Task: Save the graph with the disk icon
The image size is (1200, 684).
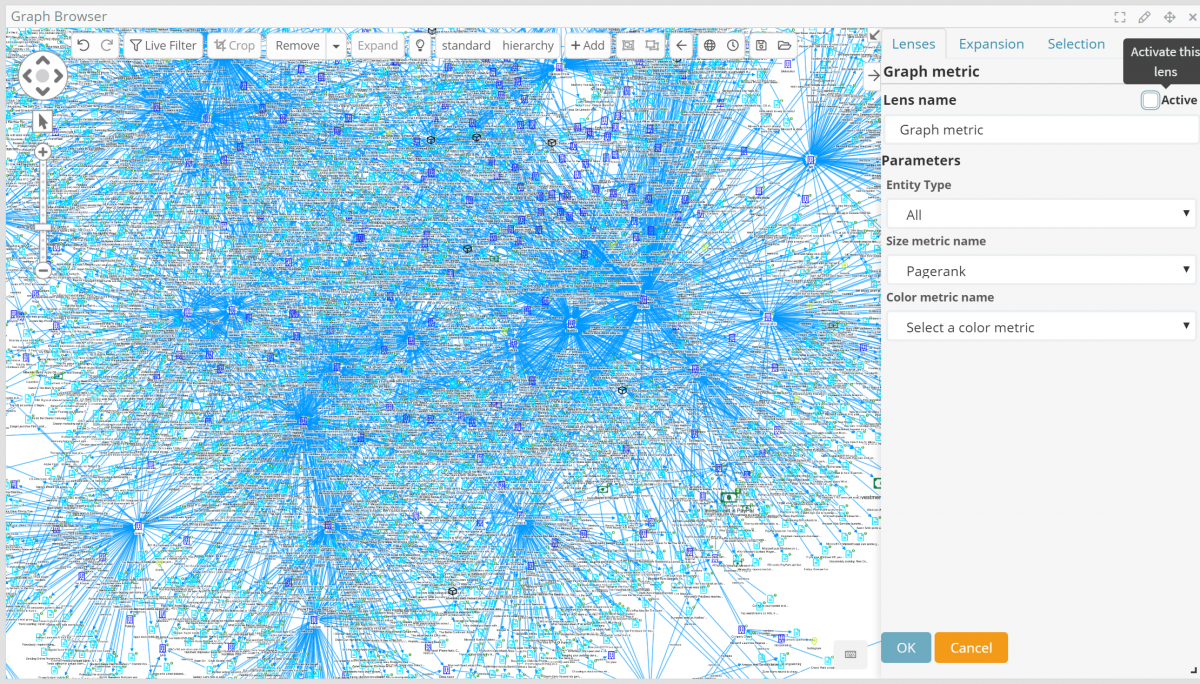Action: [761, 45]
